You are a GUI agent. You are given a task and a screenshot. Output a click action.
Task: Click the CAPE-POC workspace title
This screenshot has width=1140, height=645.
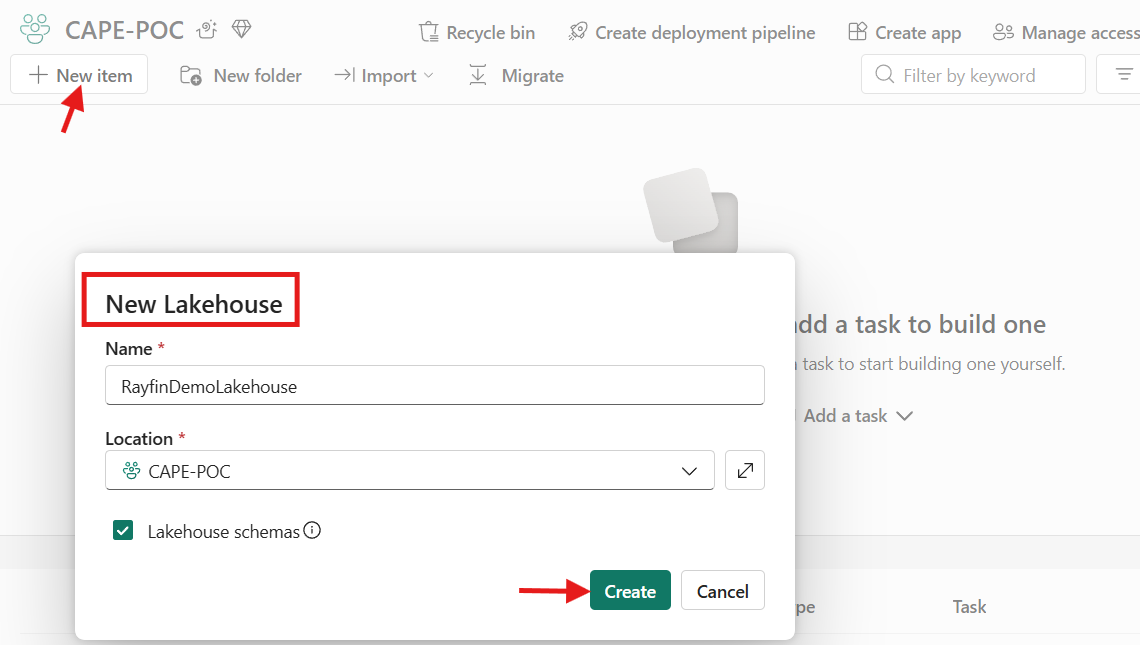124,31
